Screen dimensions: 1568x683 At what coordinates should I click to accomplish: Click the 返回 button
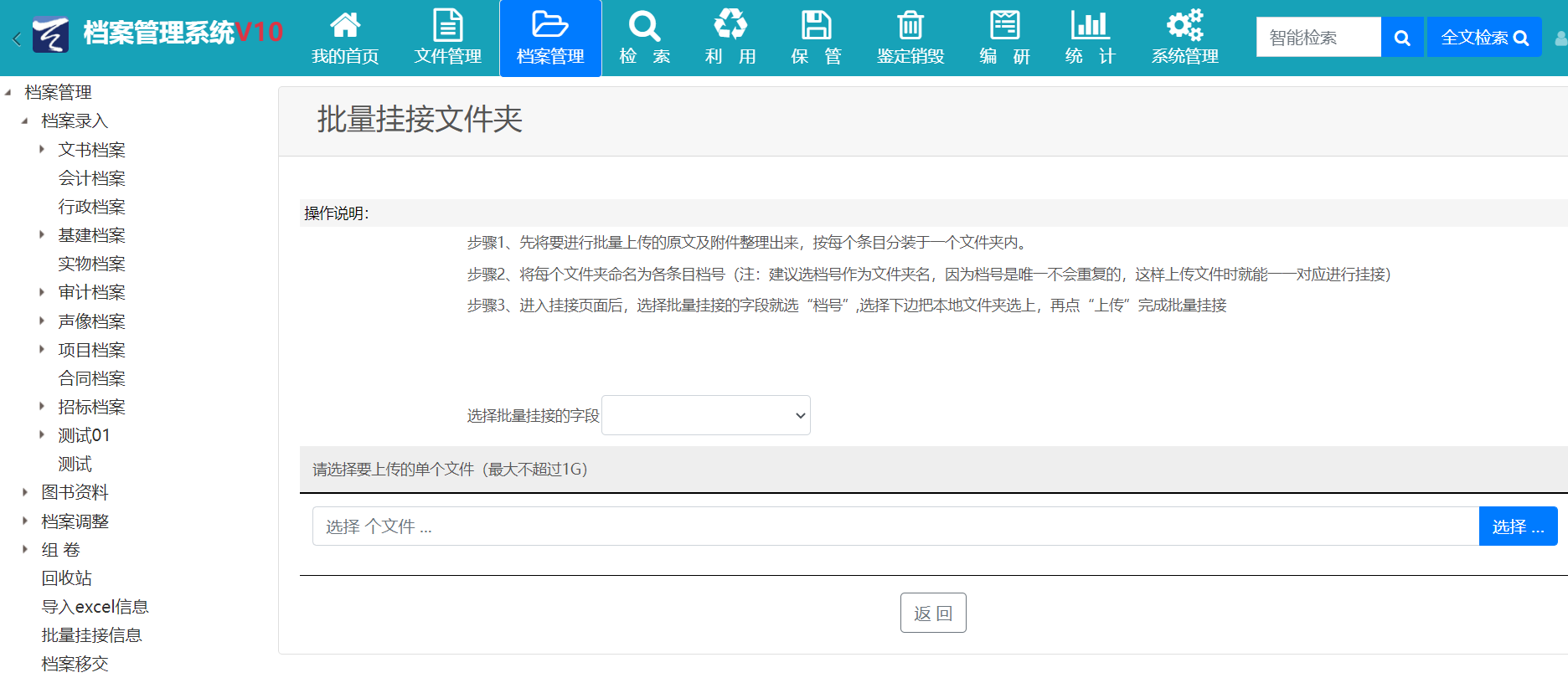pyautogui.click(x=932, y=613)
